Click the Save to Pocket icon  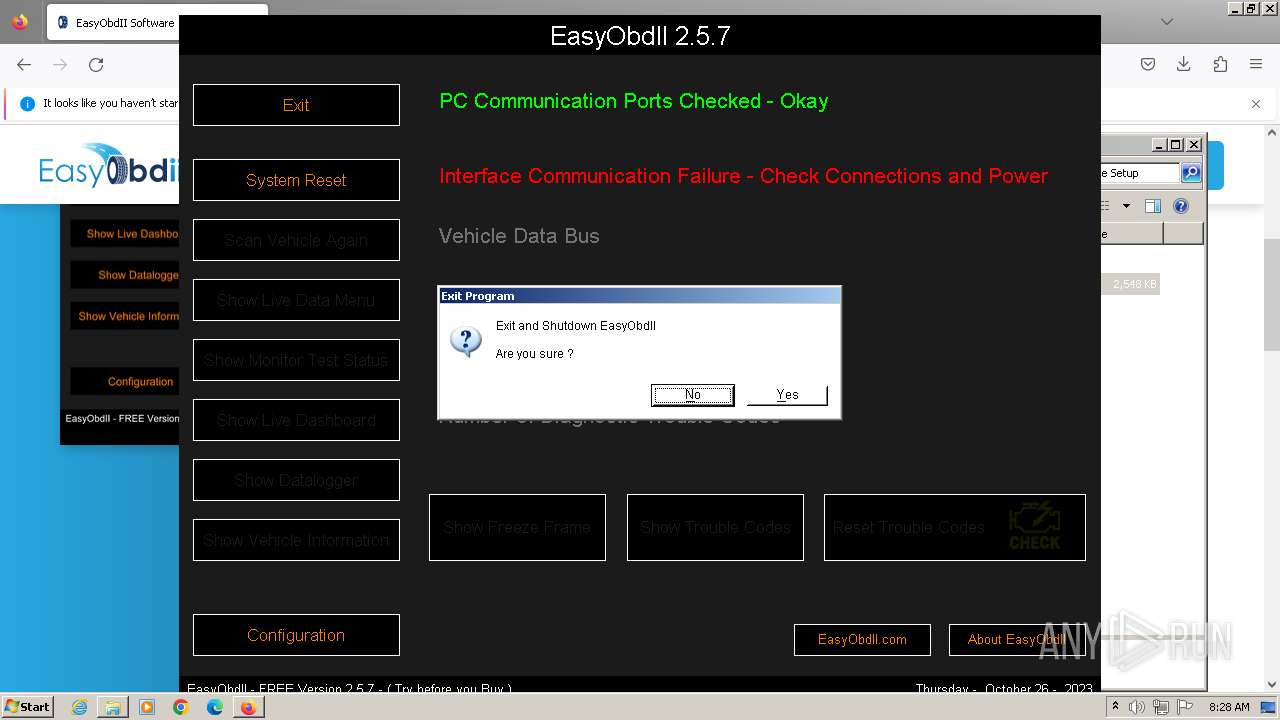click(x=1148, y=64)
